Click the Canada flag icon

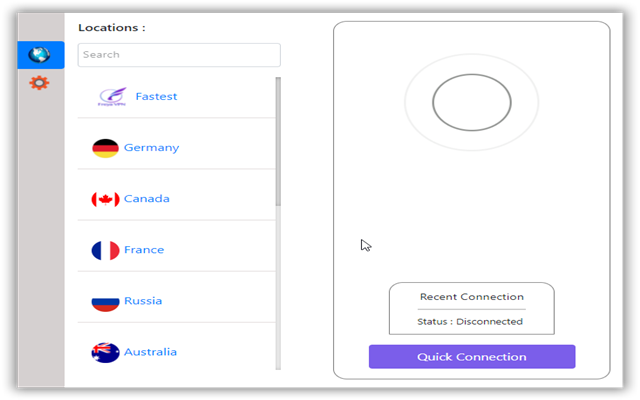[x=105, y=199]
